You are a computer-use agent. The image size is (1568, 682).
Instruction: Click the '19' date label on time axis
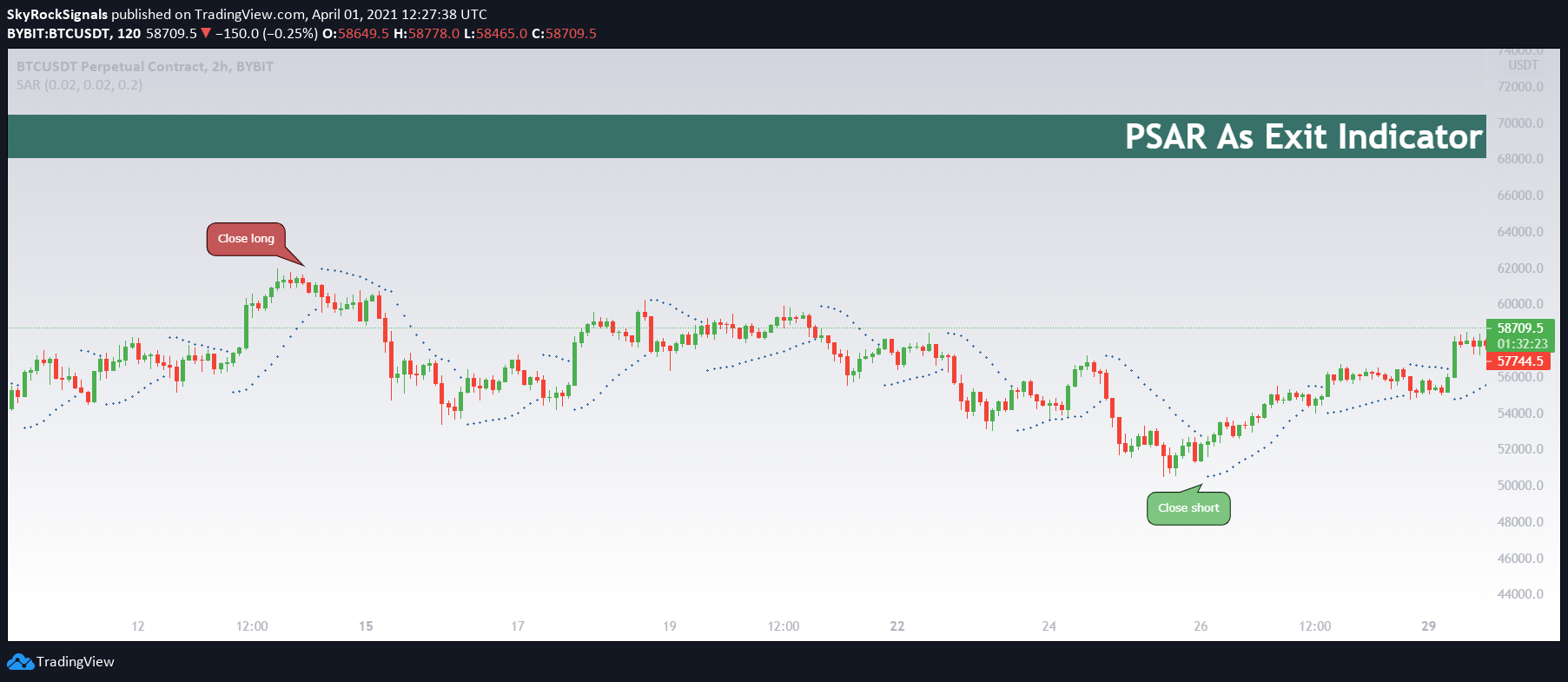tap(670, 626)
